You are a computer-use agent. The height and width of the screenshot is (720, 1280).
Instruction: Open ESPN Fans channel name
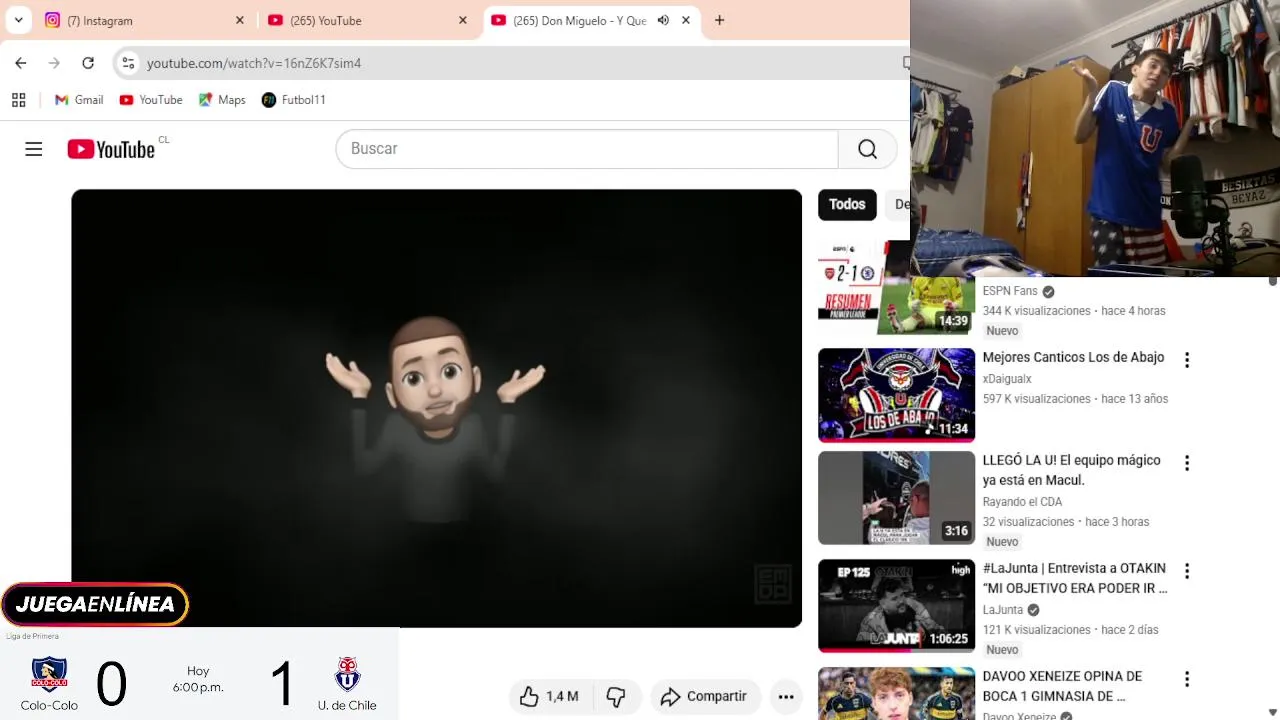[x=1010, y=291]
